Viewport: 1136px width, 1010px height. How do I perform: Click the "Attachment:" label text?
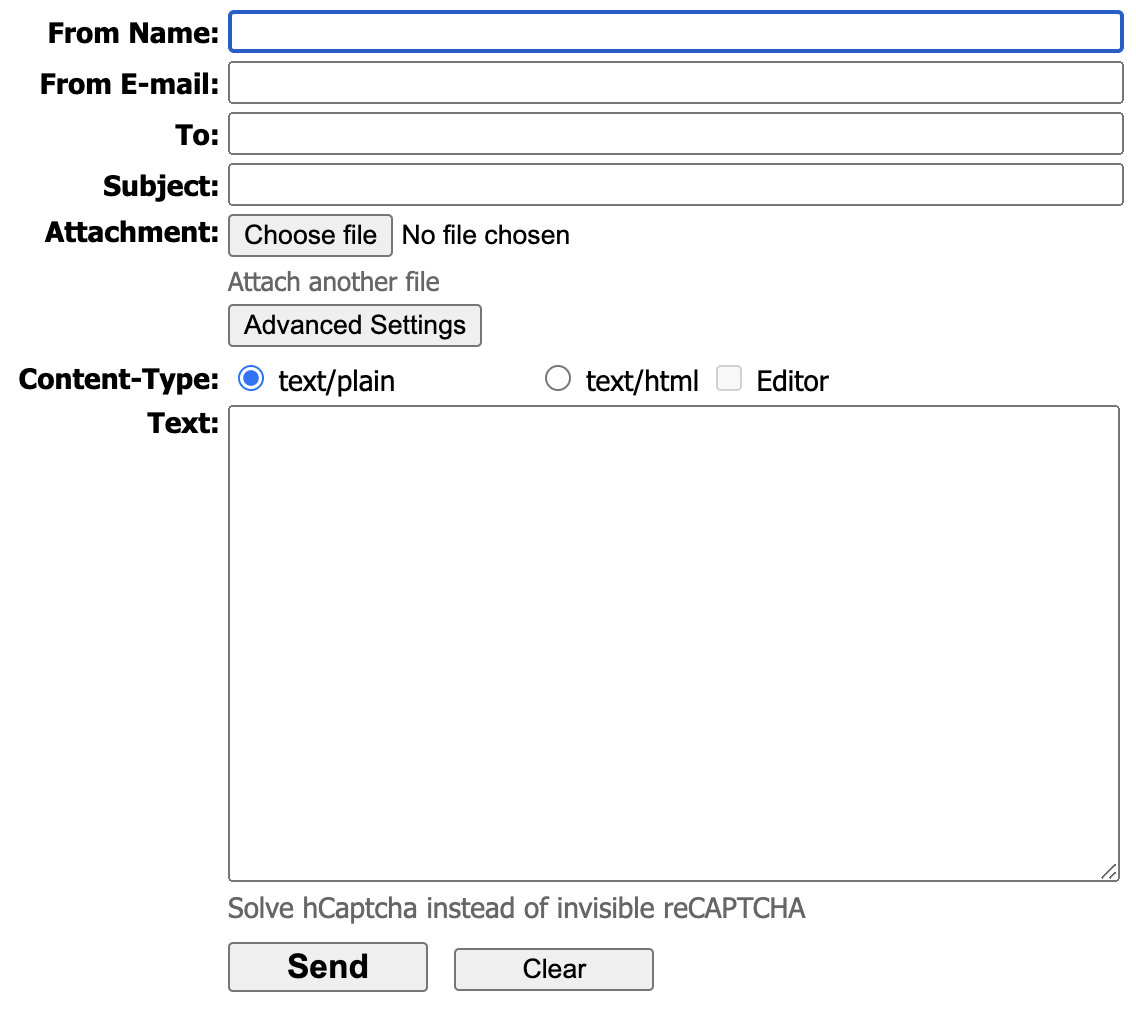(131, 233)
